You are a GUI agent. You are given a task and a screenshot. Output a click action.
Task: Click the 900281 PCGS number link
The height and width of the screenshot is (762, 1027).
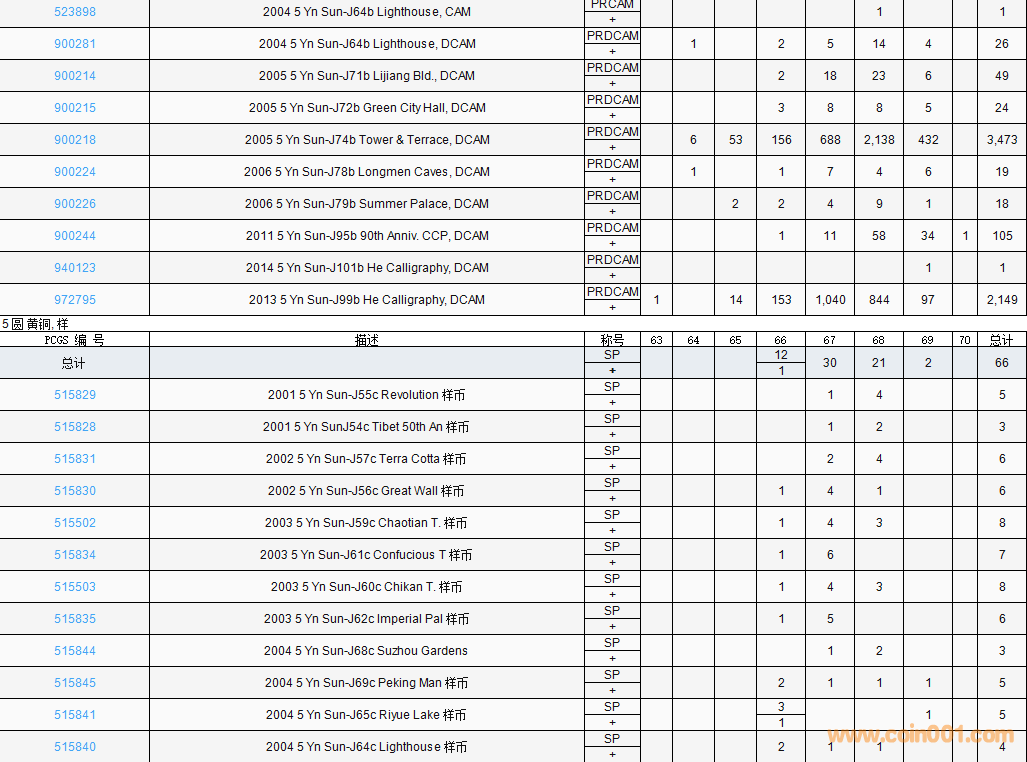click(75, 44)
